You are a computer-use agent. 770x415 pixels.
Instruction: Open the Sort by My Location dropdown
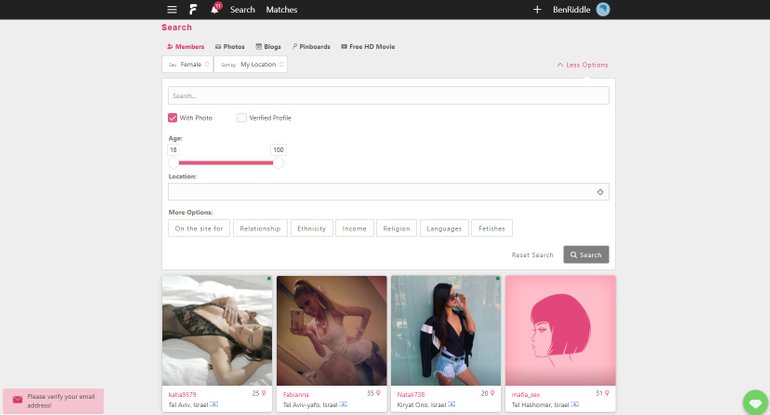click(x=251, y=64)
